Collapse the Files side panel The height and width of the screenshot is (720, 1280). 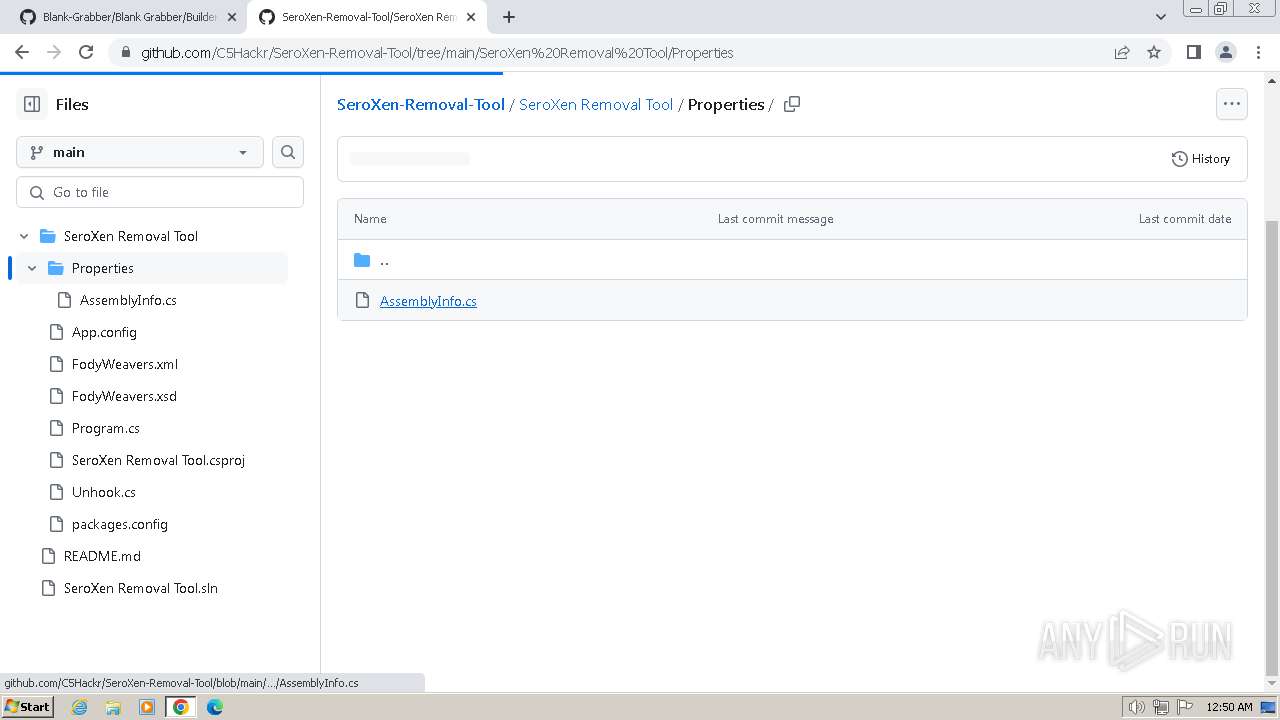[x=32, y=104]
